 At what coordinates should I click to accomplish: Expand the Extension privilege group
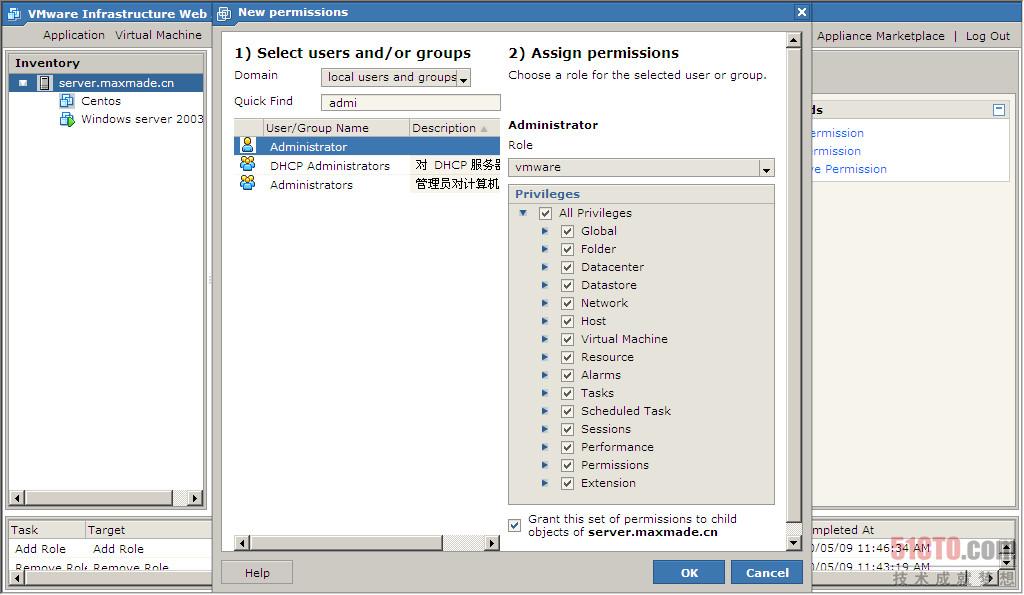545,483
